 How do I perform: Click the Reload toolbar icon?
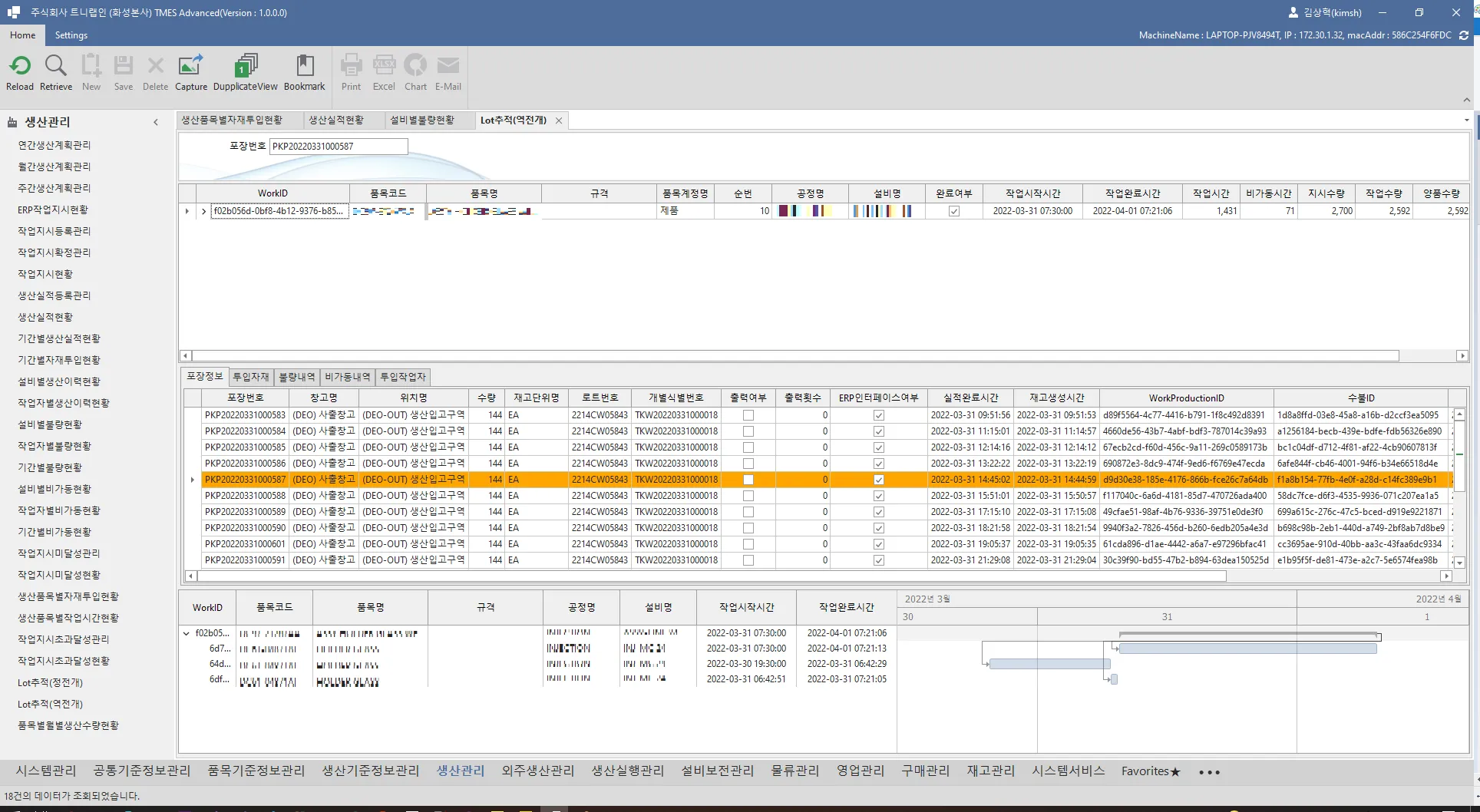pos(20,67)
